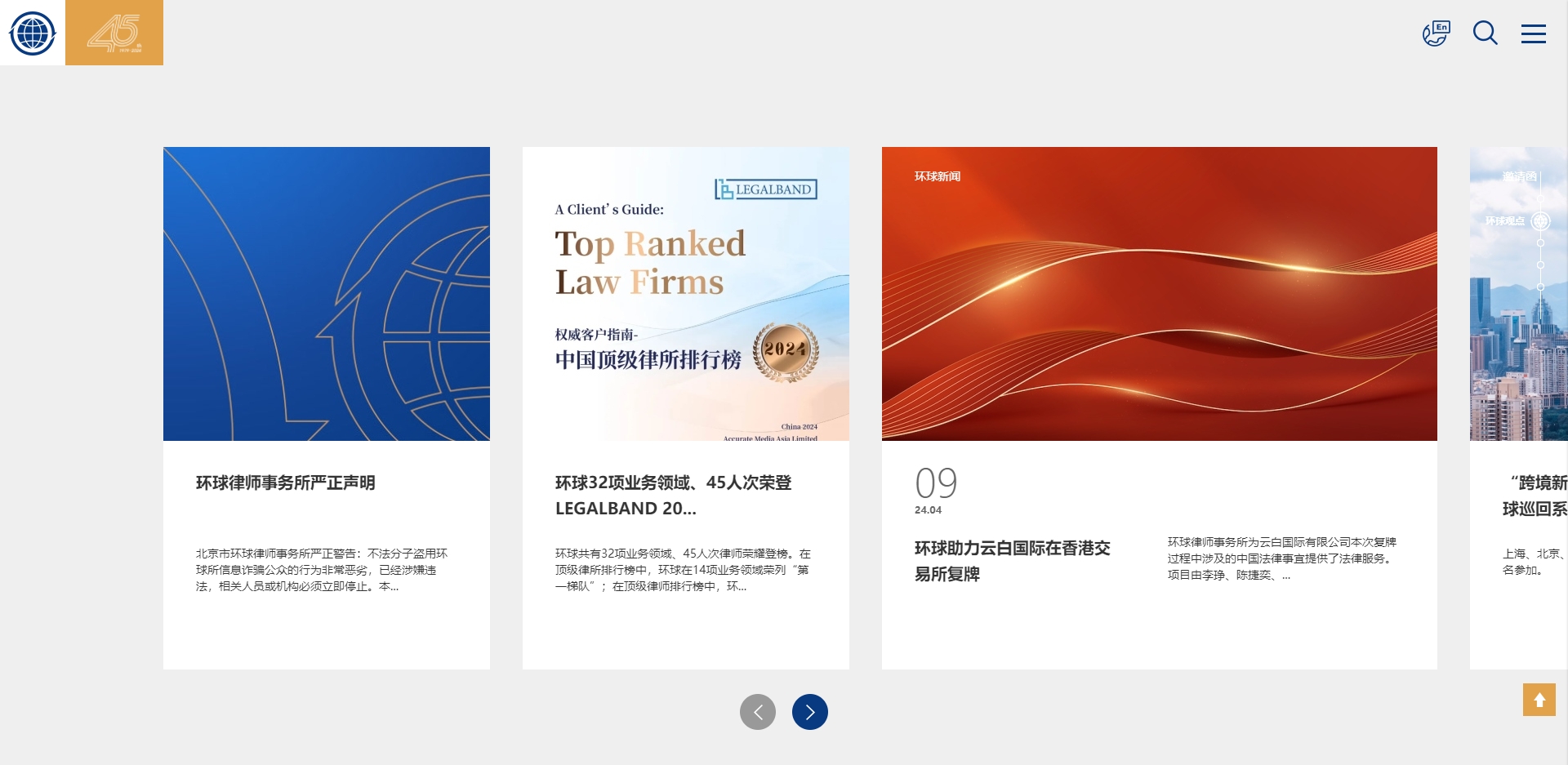This screenshot has height=765, width=1568.
Task: Open the city skyline card image
Action: pyautogui.click(x=1519, y=294)
